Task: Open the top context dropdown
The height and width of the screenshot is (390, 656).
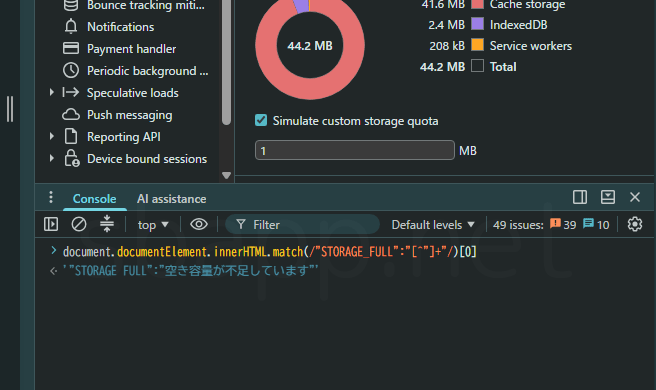Action: pyautogui.click(x=153, y=225)
